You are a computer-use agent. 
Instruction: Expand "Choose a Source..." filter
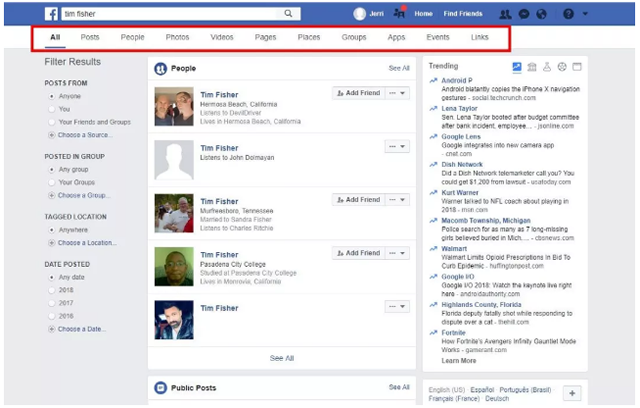(84, 134)
